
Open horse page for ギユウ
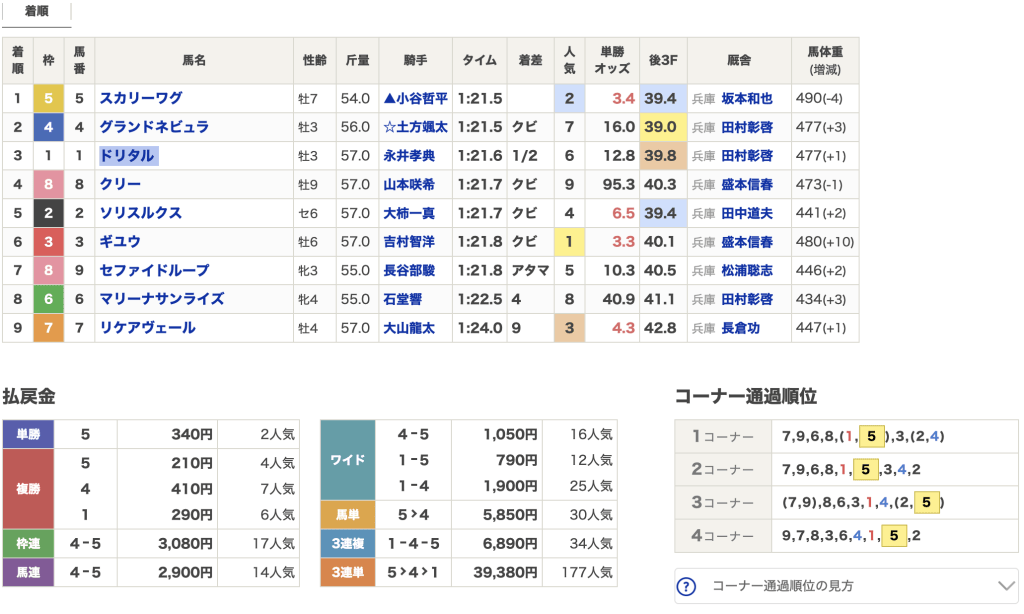pyautogui.click(x=120, y=242)
